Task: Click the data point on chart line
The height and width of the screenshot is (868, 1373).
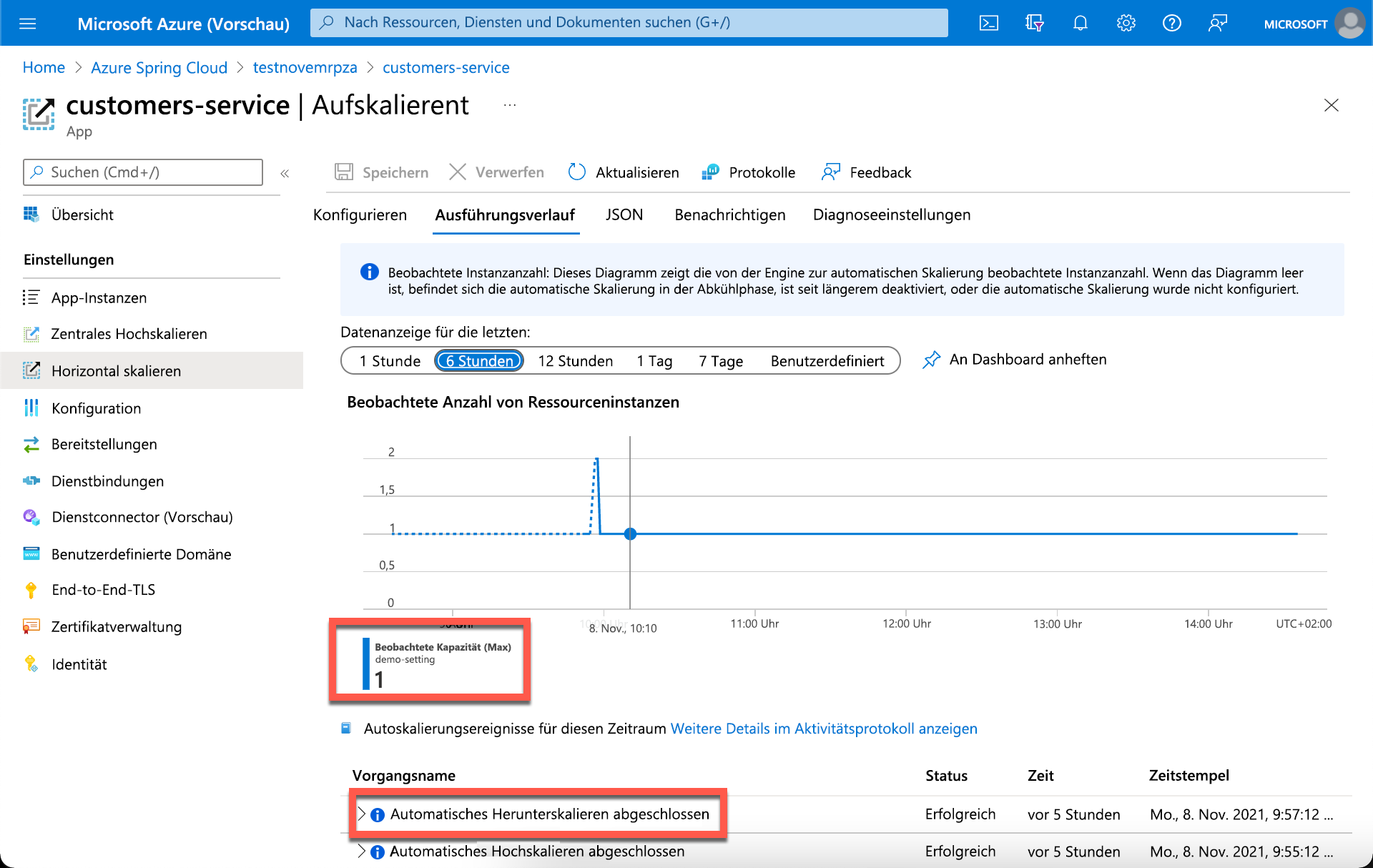Action: coord(630,534)
